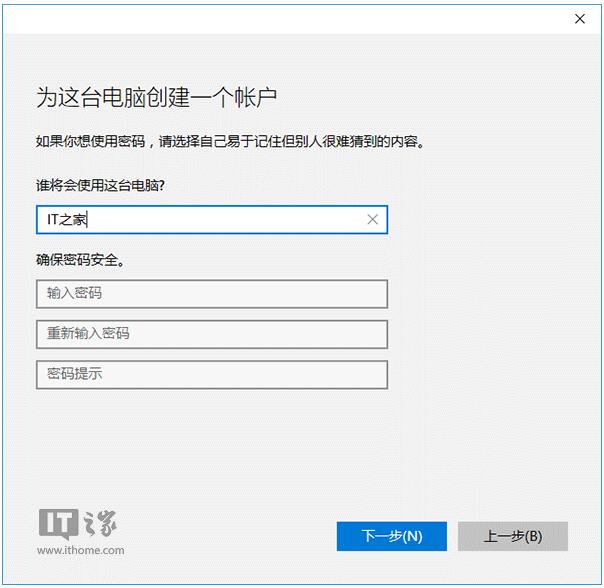Image resolution: width=604 pixels, height=588 pixels.
Task: Click the password advice description text
Action: (230, 142)
